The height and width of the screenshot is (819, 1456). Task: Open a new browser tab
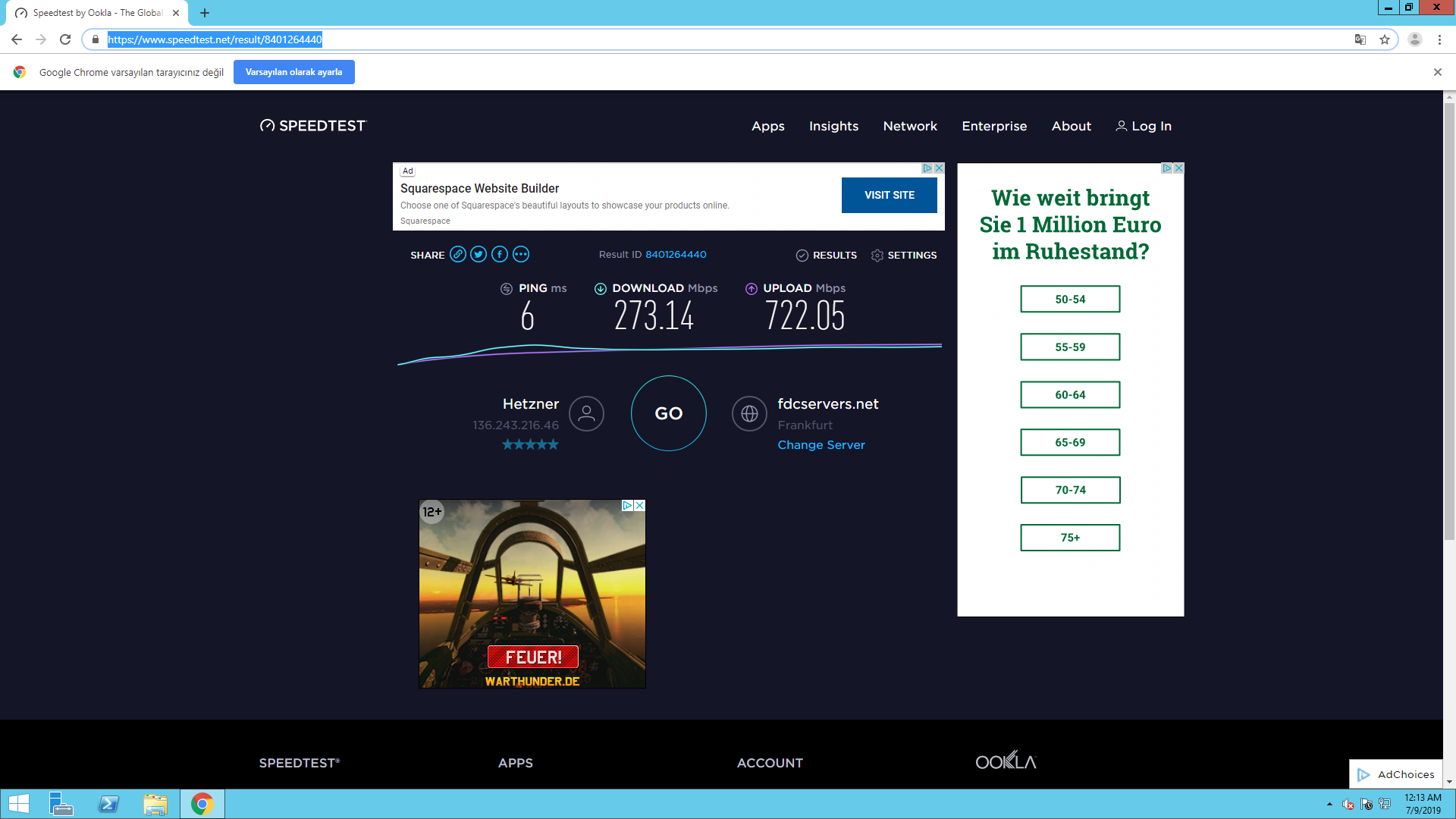click(205, 13)
